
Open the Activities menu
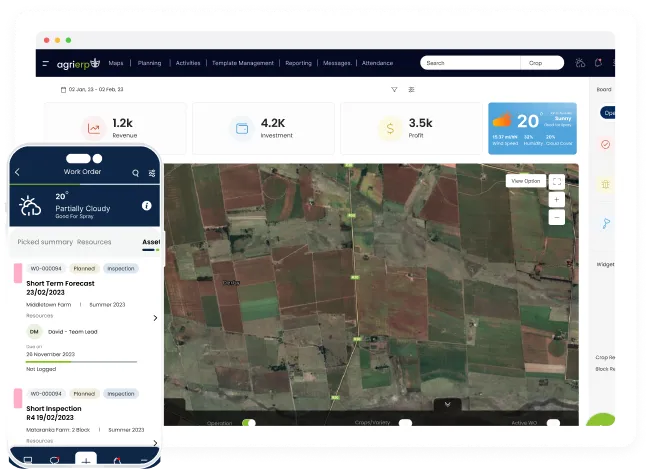pyautogui.click(x=188, y=63)
